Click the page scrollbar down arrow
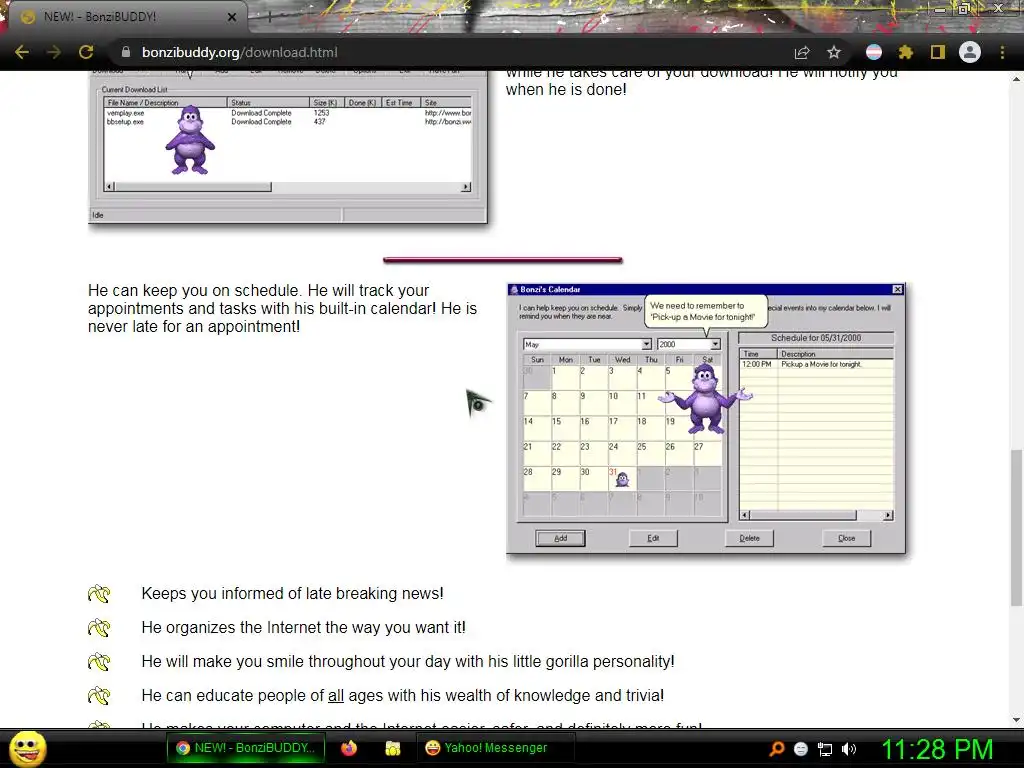This screenshot has width=1024, height=768. [x=1016, y=720]
